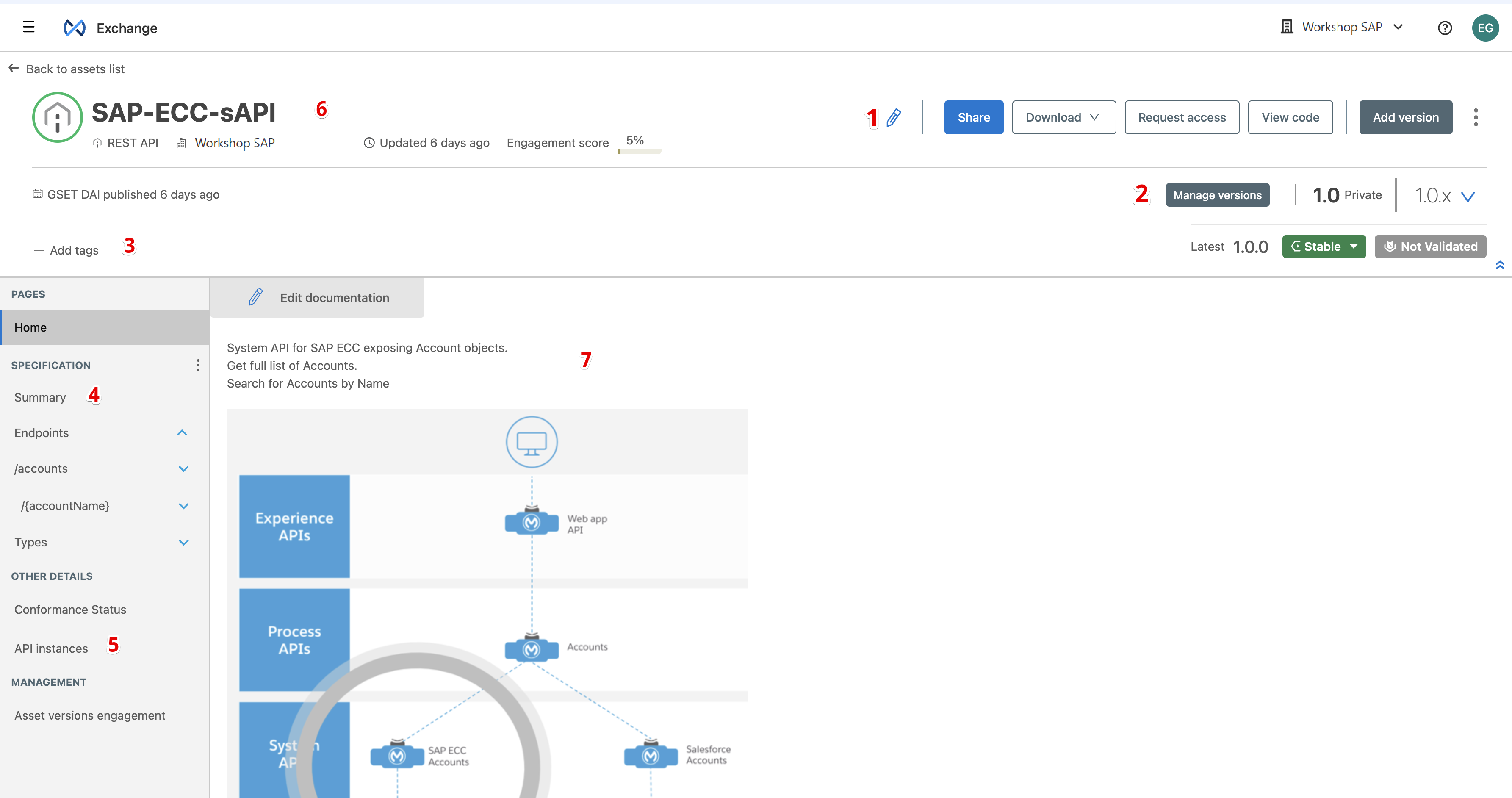Collapse the Endpoints section chevron
The width and height of the screenshot is (1512, 798).
[x=182, y=433]
